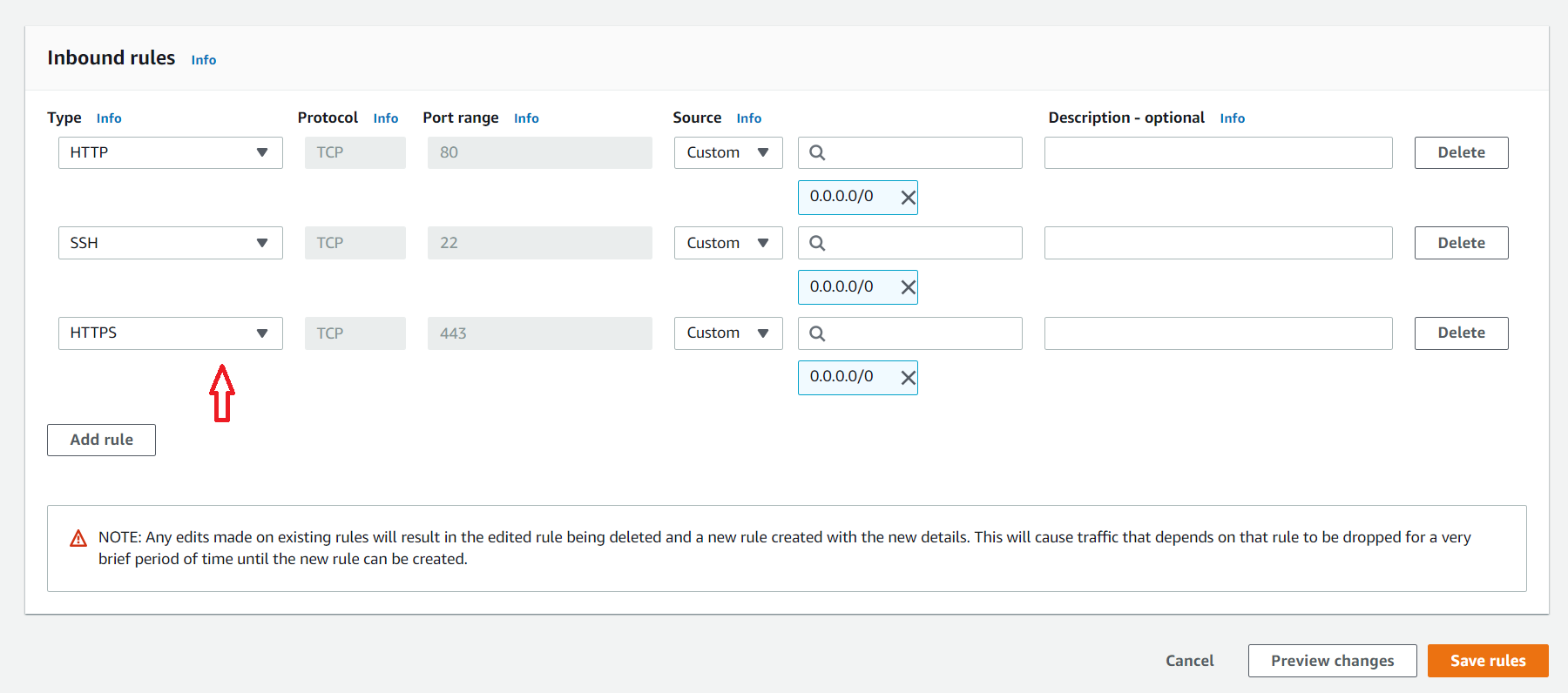This screenshot has width=1568, height=693.
Task: Remove 0.0.0.0/0 source from HTTP rule
Action: click(908, 198)
